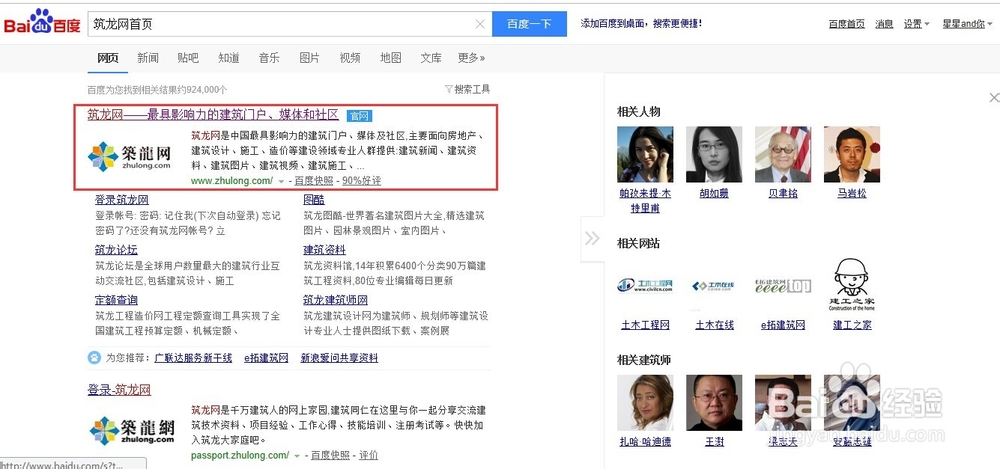
Task: Open passport.zhulong.com/ URL link
Action: coord(240,456)
